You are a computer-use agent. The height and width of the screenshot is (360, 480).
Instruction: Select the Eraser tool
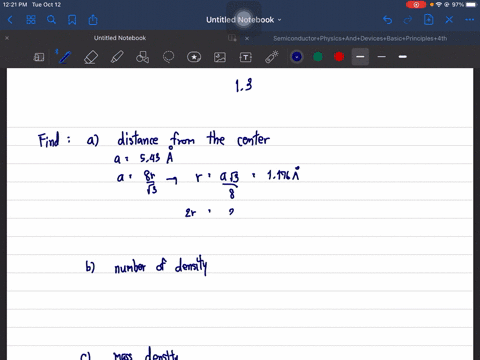point(91,57)
